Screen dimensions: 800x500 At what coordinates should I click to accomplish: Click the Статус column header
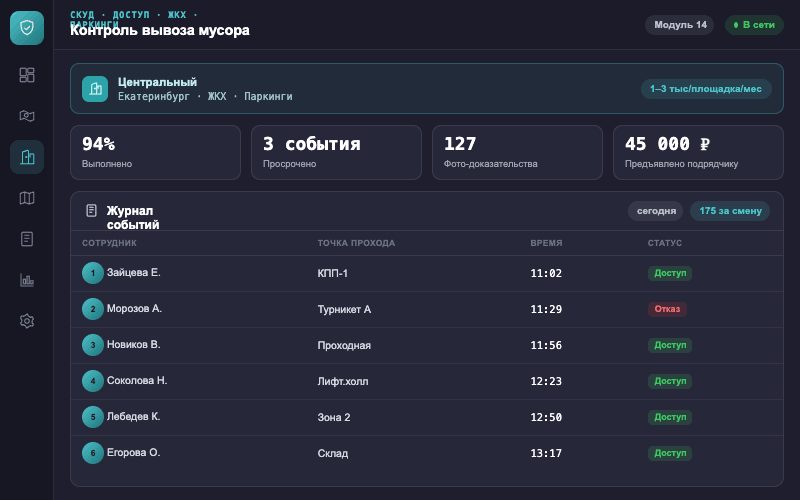(664, 243)
